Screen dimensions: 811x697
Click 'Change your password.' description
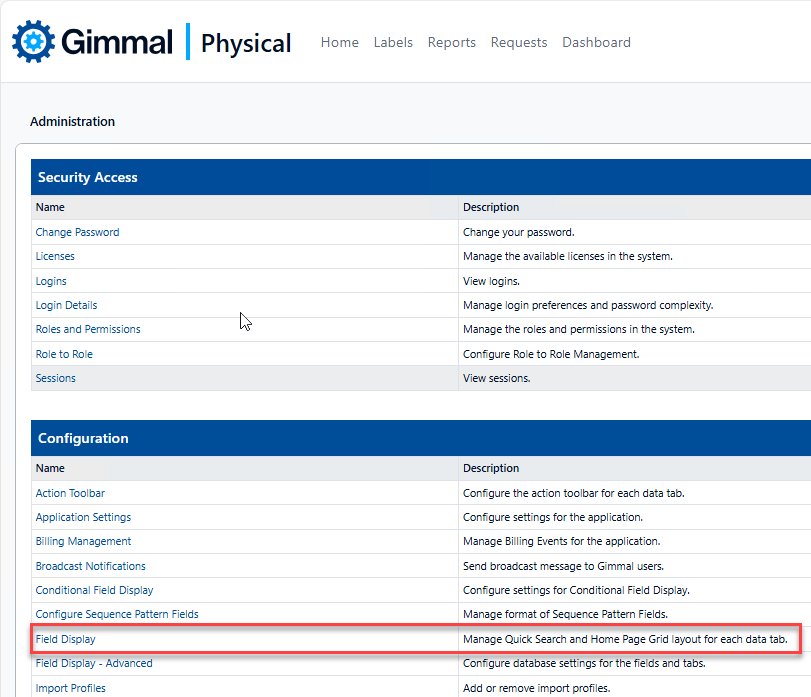click(519, 232)
